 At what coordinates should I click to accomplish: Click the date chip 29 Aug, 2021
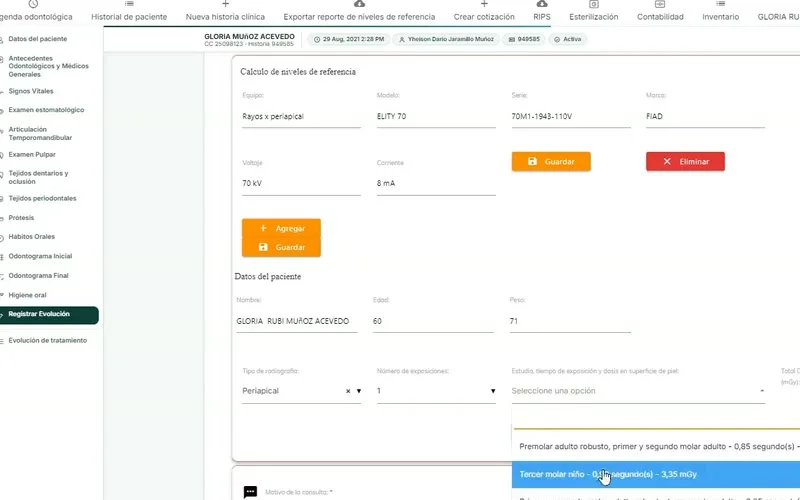pyautogui.click(x=349, y=39)
